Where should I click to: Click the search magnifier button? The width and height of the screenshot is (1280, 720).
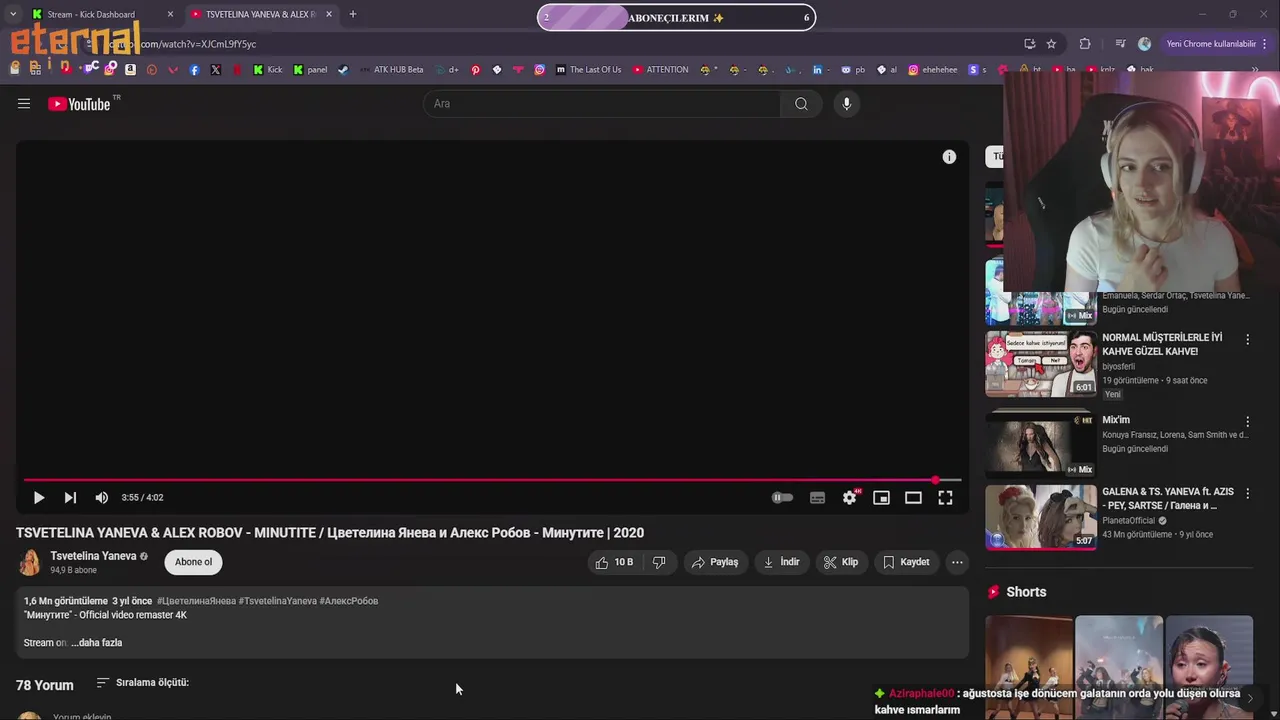[801, 104]
